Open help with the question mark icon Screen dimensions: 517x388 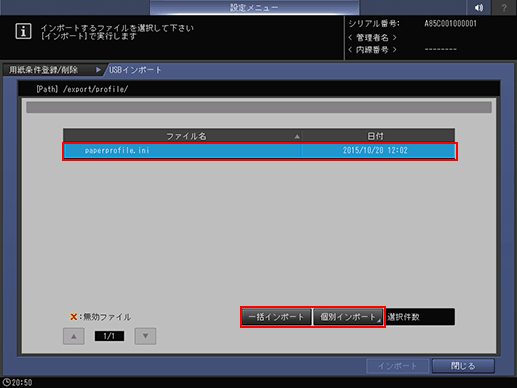(x=504, y=7)
